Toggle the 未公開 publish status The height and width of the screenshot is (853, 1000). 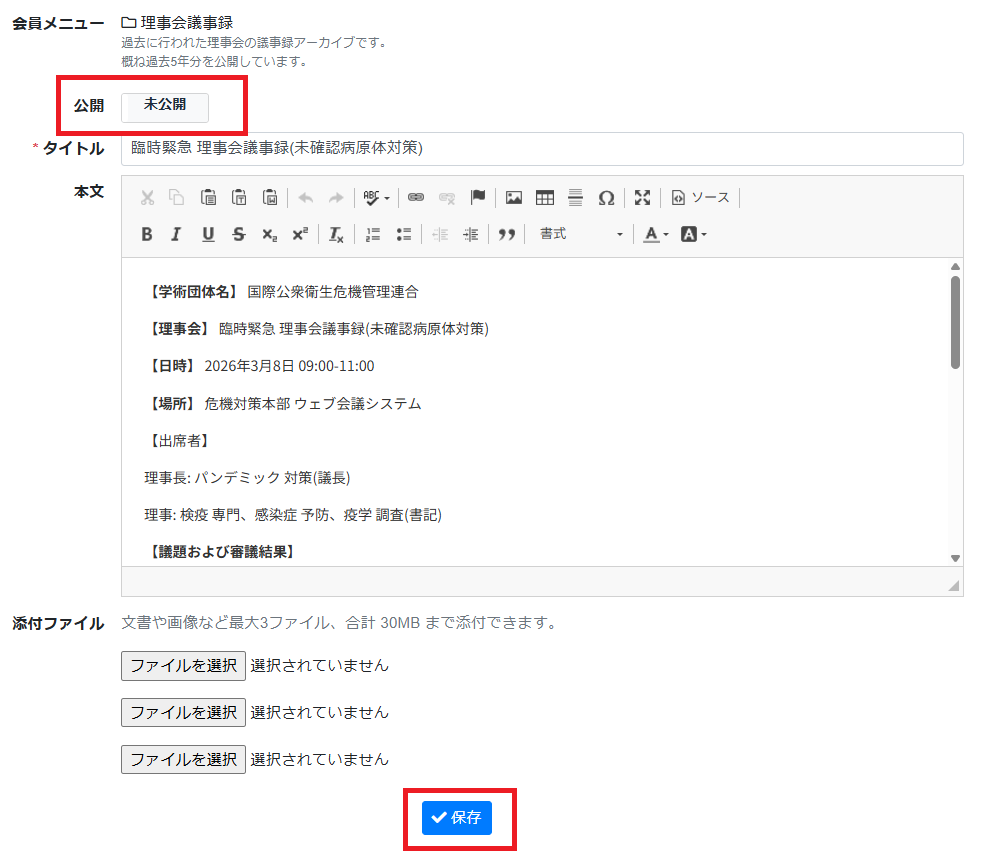click(165, 106)
